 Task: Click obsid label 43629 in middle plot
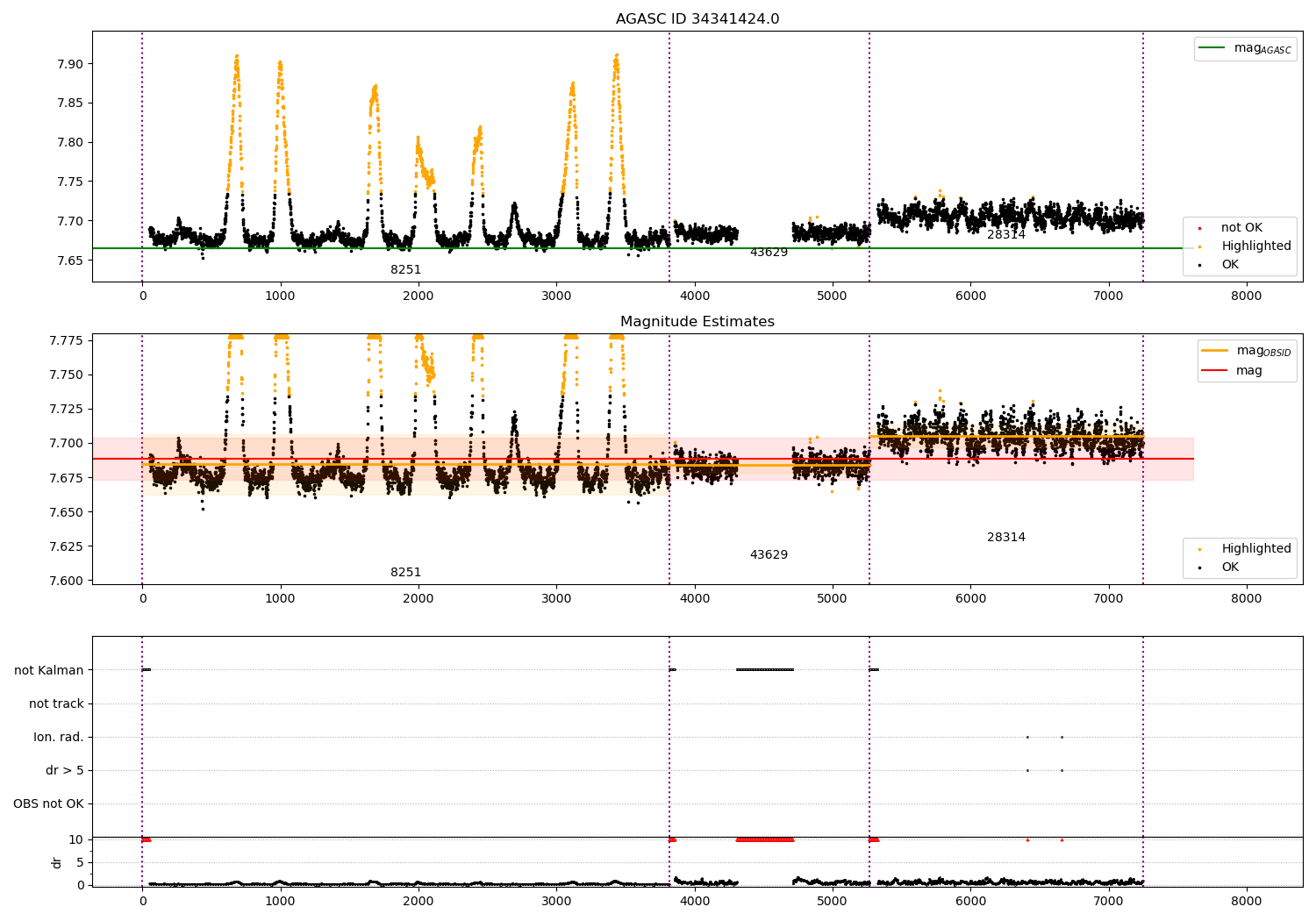pyautogui.click(x=769, y=555)
